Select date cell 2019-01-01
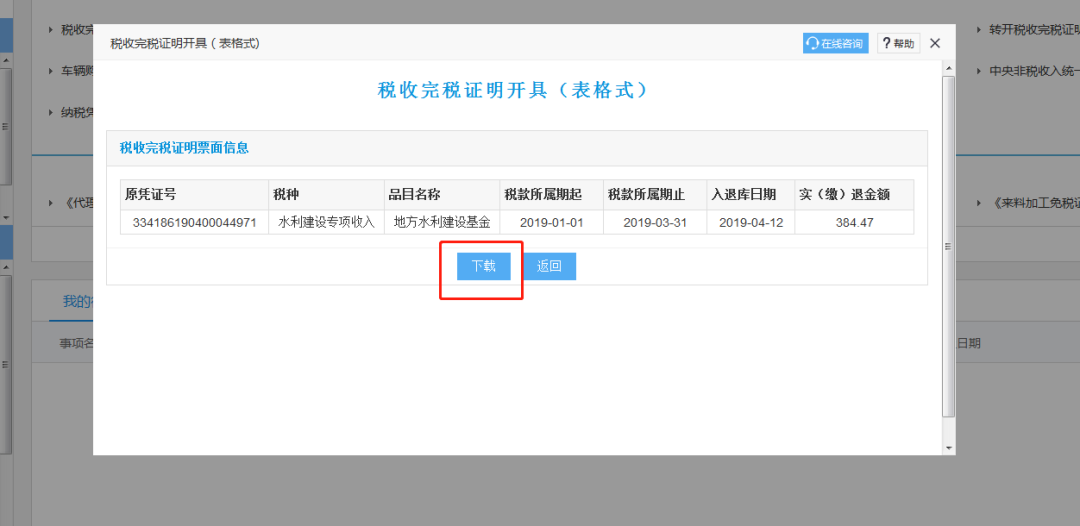 [x=552, y=222]
